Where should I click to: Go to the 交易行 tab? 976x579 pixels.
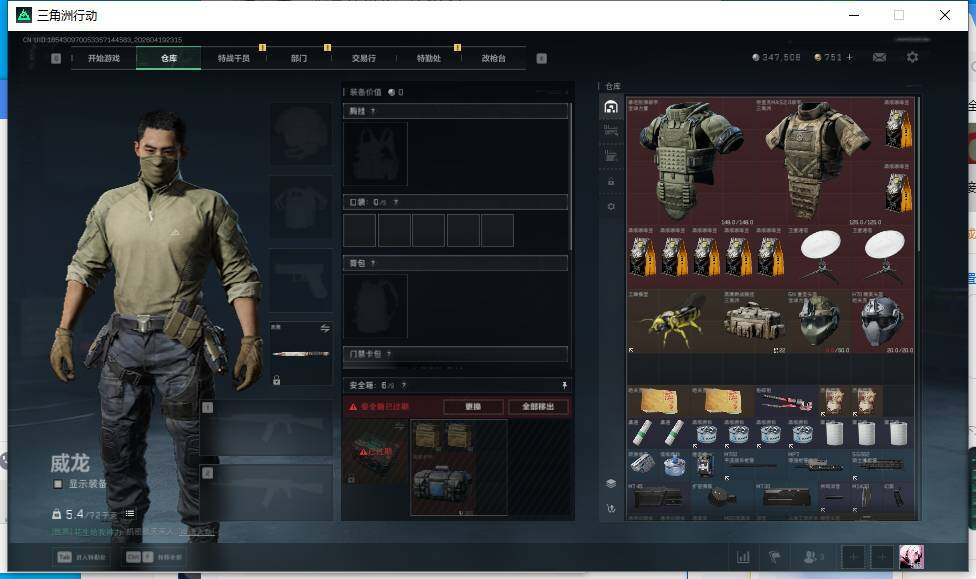364,58
